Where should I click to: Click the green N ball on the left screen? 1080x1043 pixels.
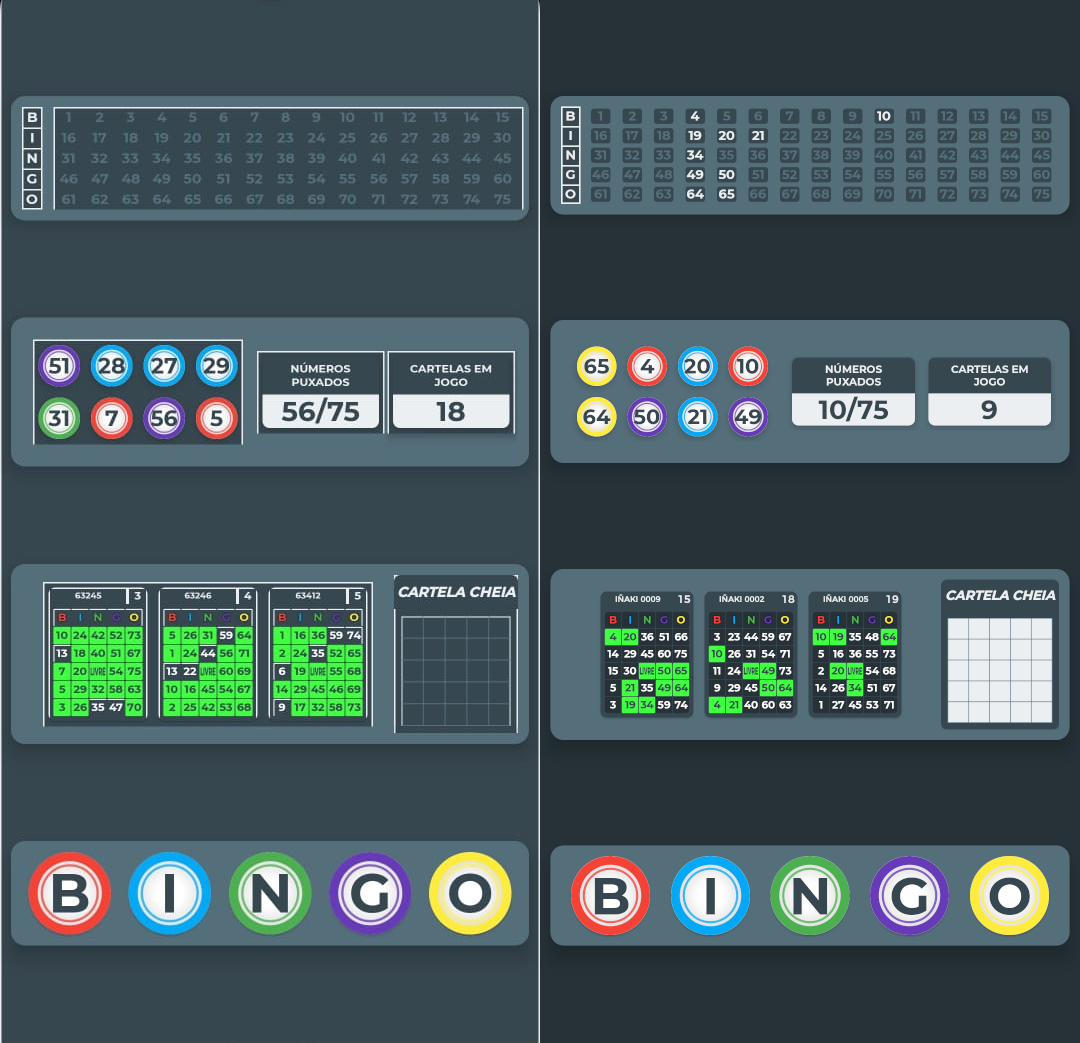point(270,894)
